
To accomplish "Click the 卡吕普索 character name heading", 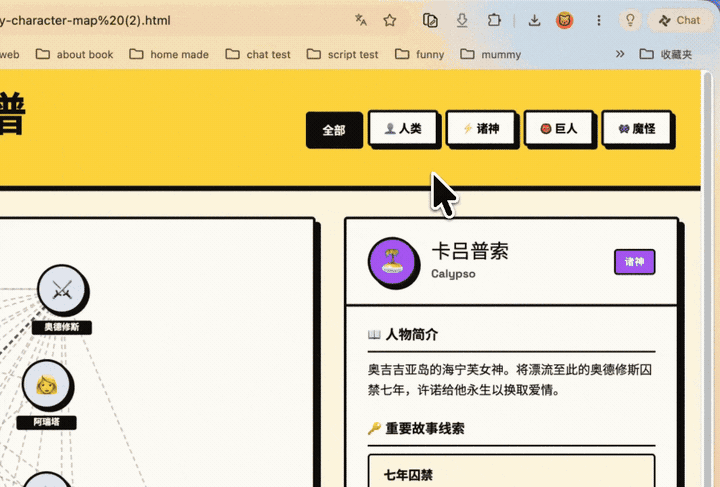I will [470, 251].
